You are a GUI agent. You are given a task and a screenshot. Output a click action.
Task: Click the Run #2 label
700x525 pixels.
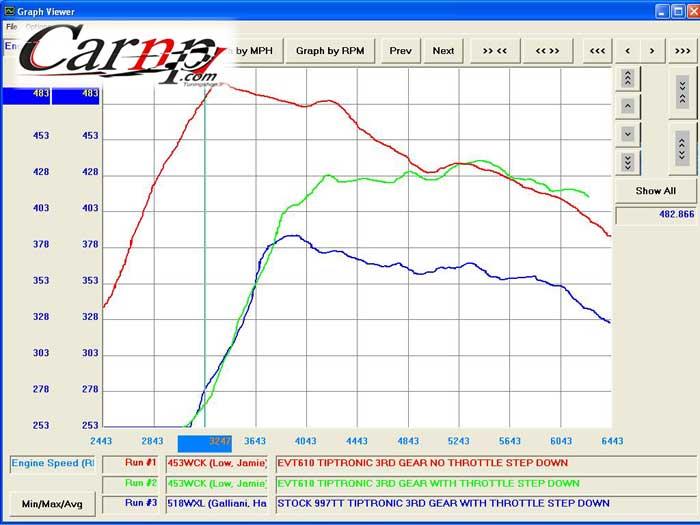tap(130, 484)
